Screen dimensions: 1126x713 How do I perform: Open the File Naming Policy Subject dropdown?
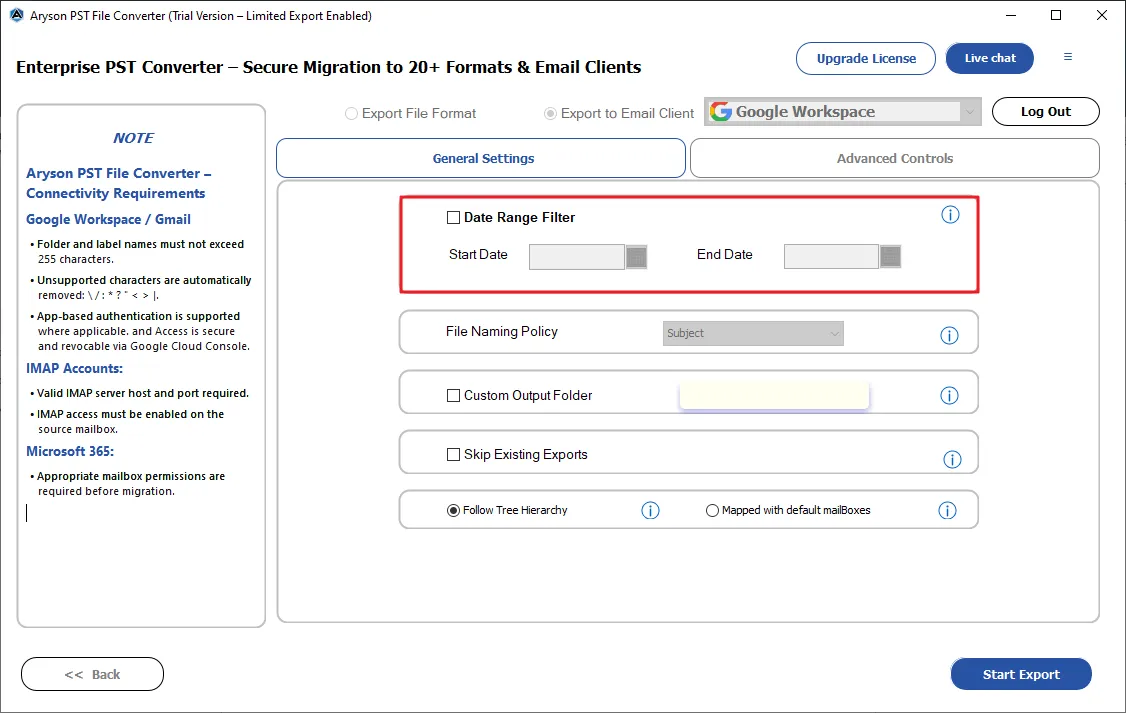[x=753, y=333]
